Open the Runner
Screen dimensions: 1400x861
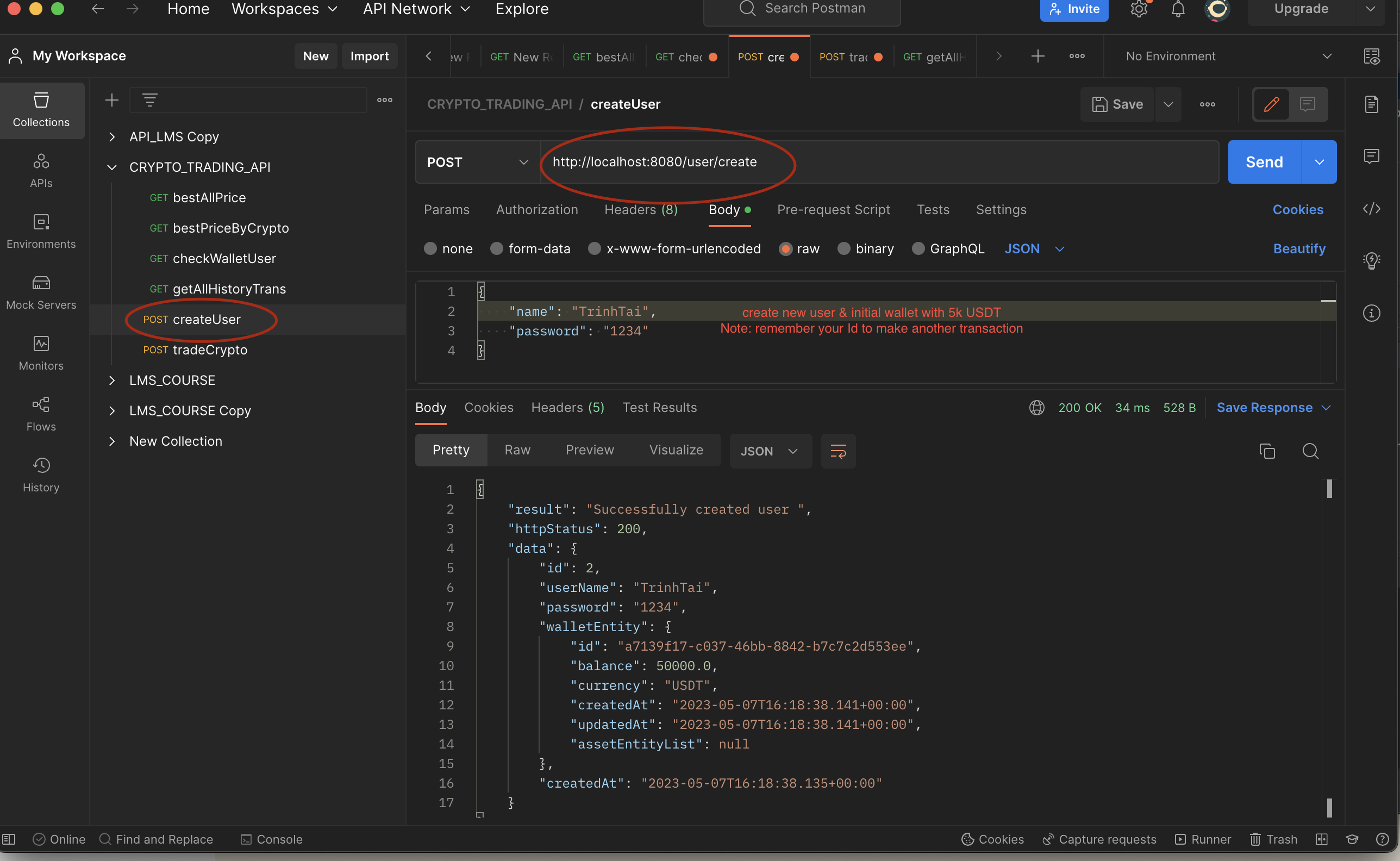[x=1201, y=839]
